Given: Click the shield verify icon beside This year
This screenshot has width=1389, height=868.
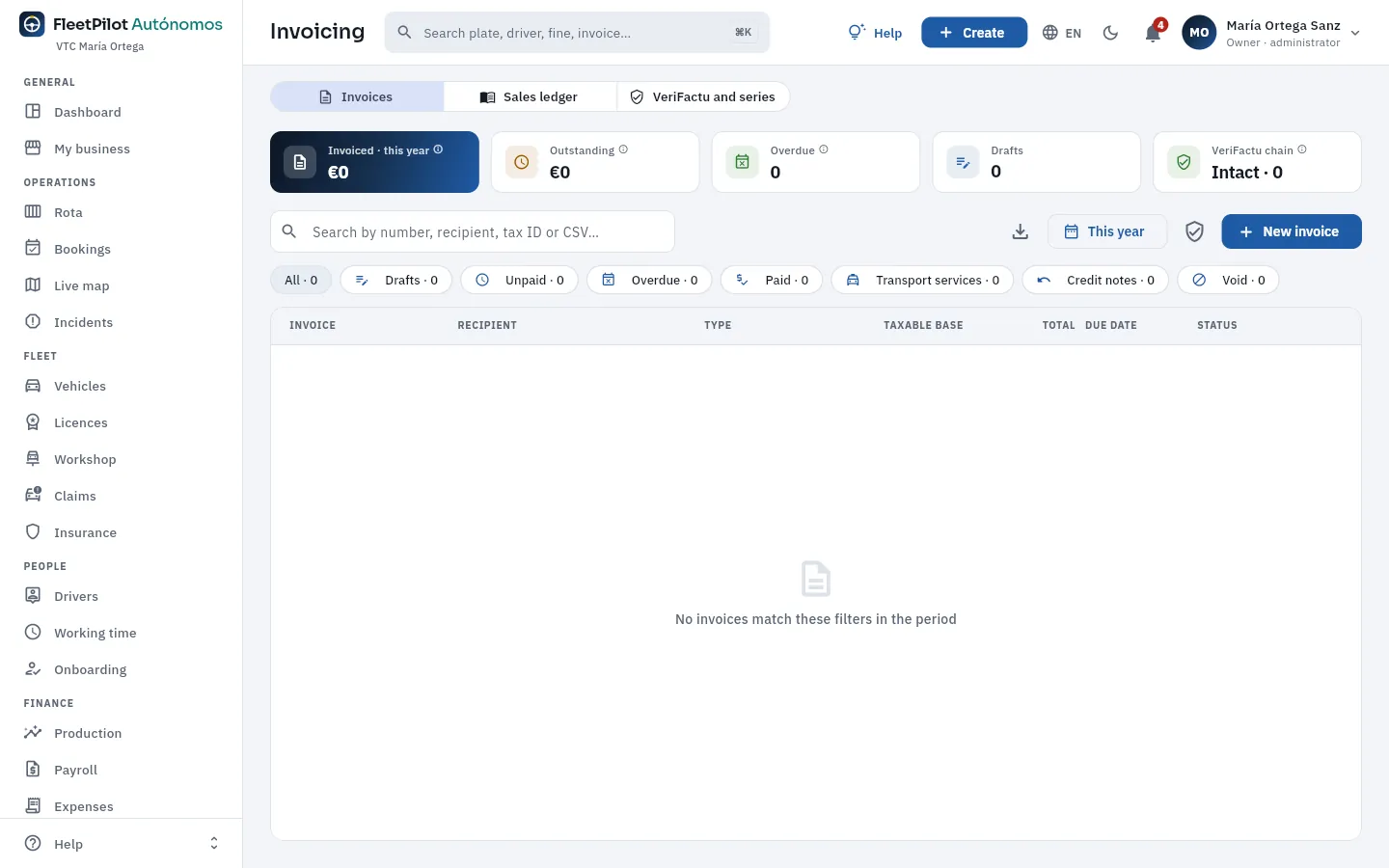Looking at the screenshot, I should point(1194,231).
